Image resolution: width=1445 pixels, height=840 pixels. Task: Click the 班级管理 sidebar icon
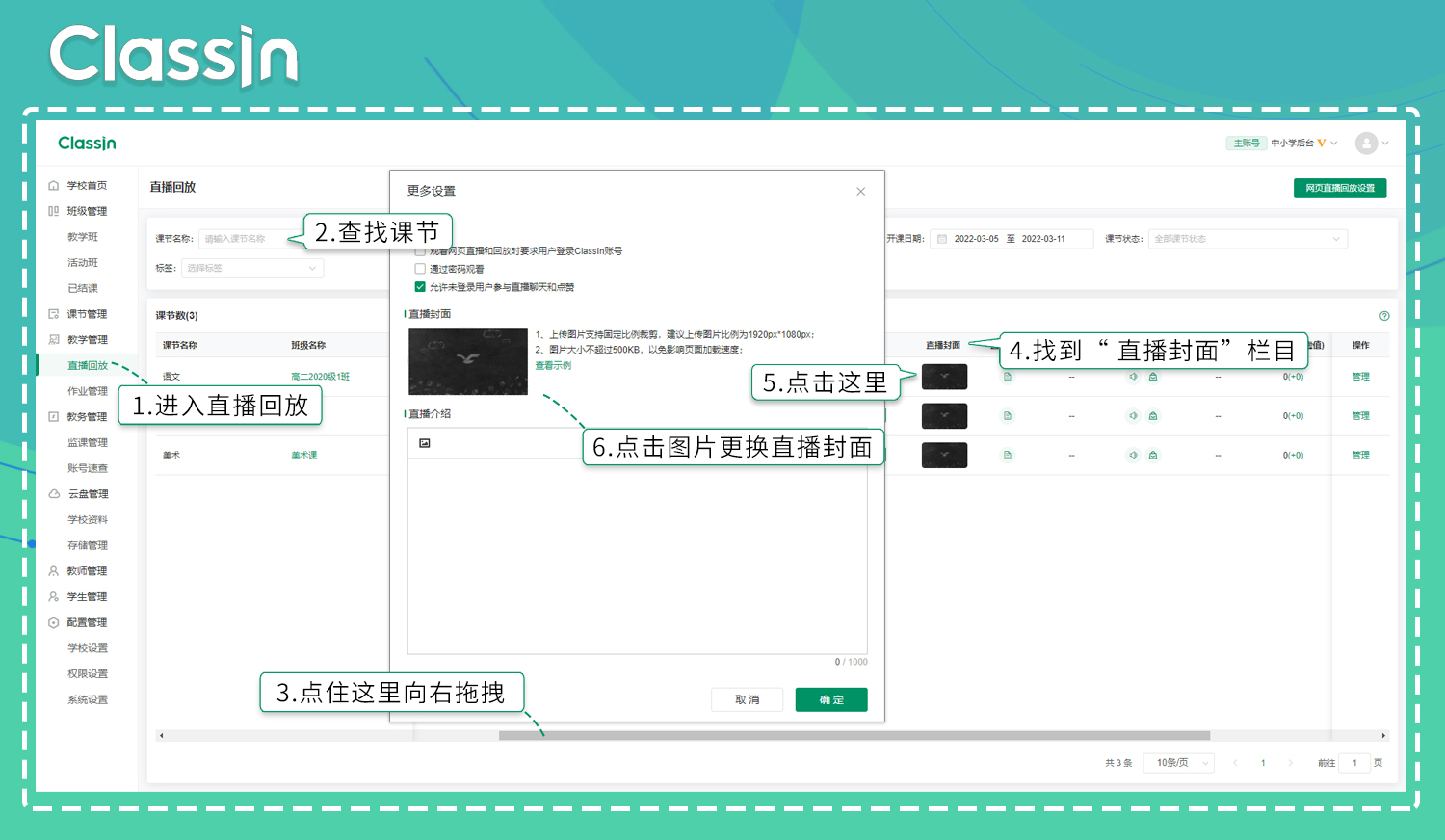(x=54, y=211)
